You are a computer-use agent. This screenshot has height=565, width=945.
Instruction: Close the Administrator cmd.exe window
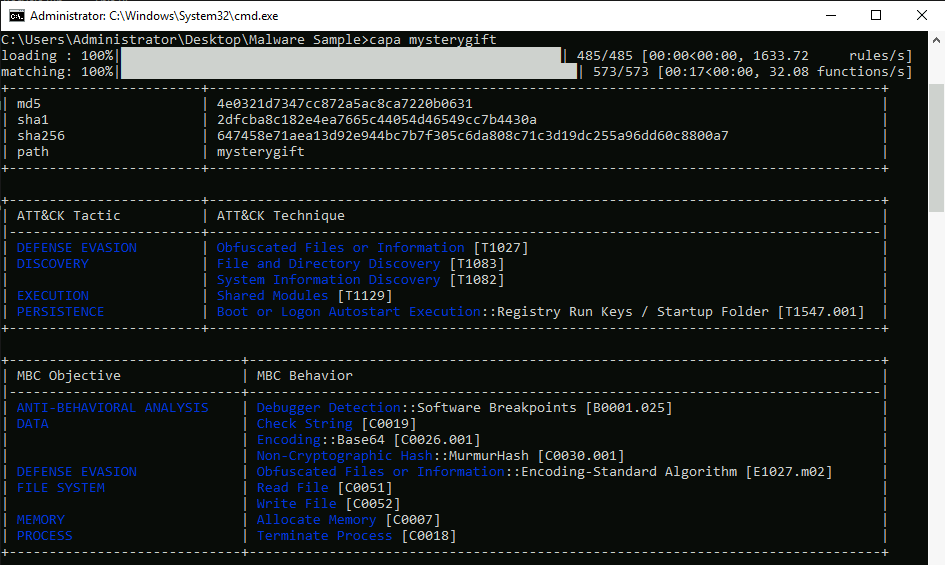[x=921, y=16]
